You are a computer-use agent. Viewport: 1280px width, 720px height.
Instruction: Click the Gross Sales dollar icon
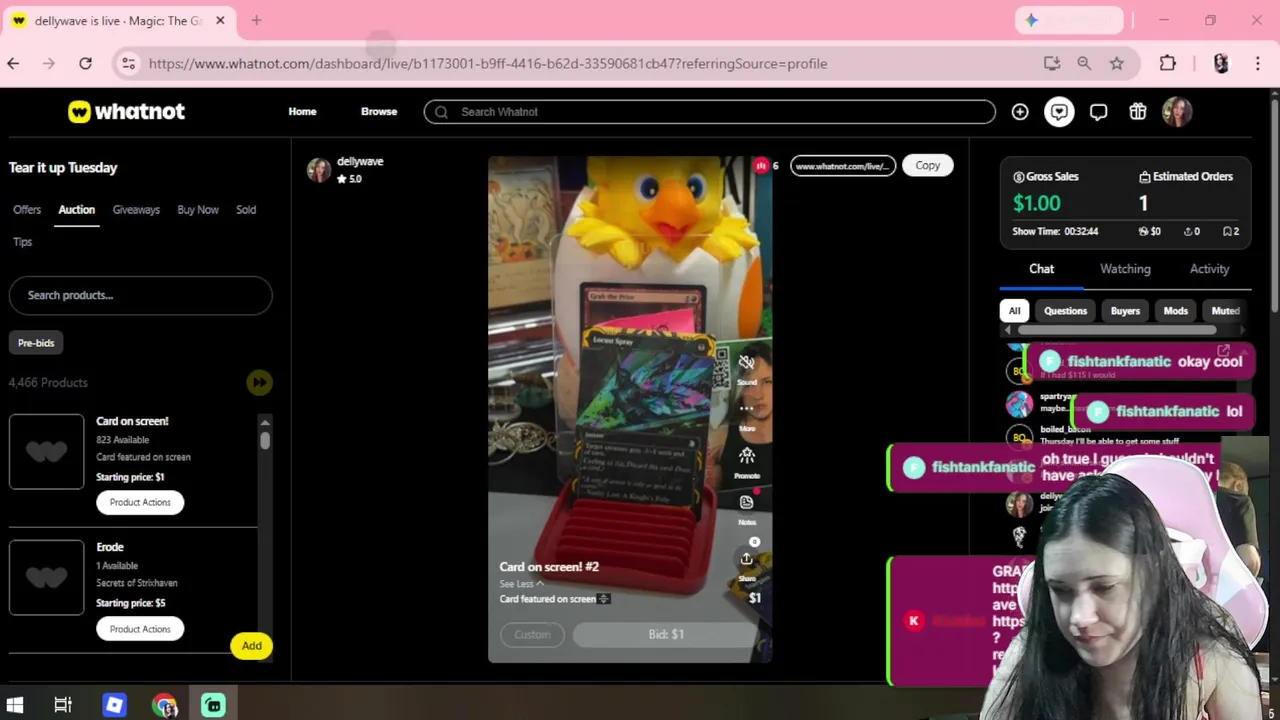(x=1018, y=177)
